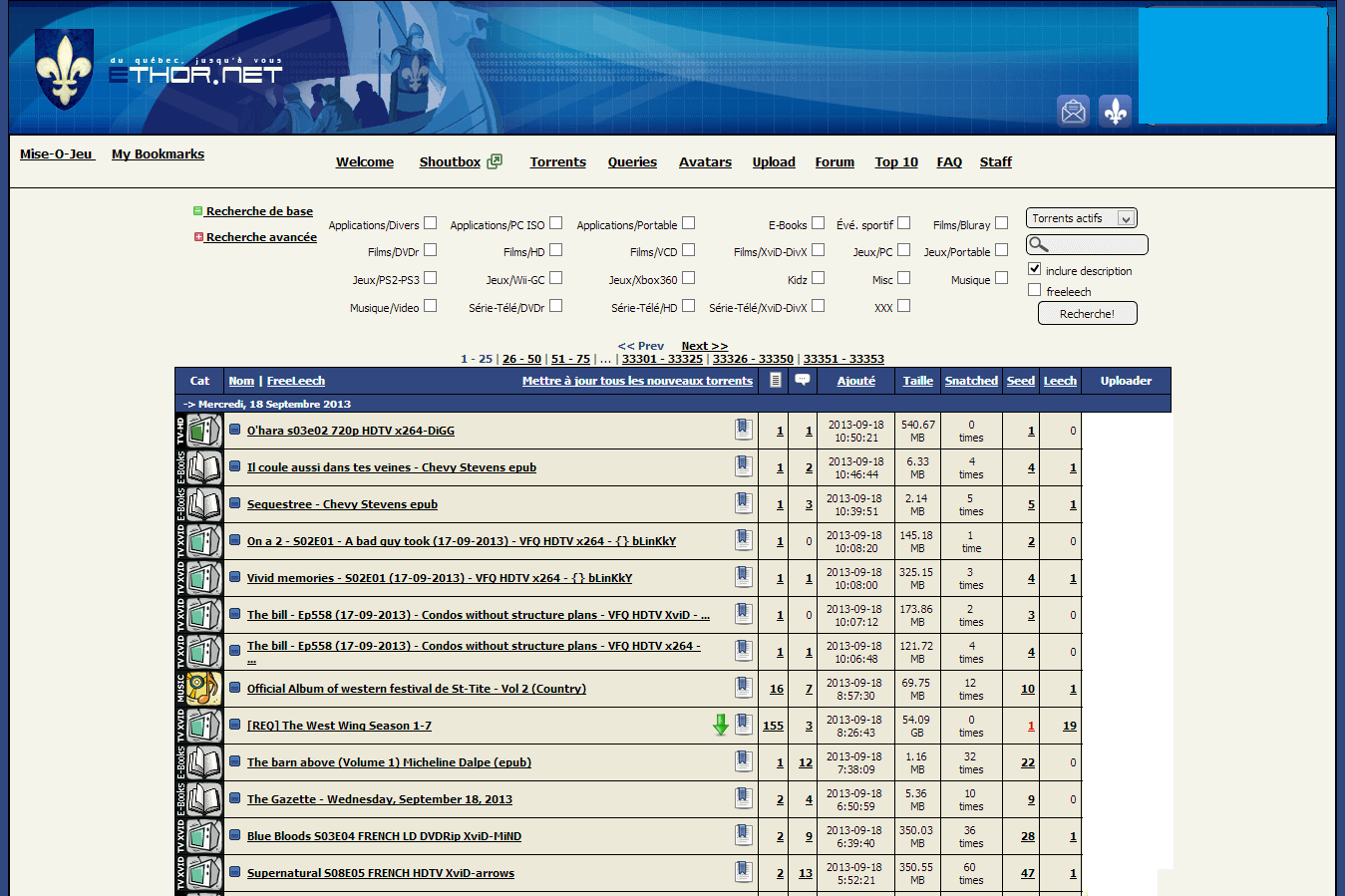The height and width of the screenshot is (896, 1345).
Task: Bookmark O'hara s03e02 torrent
Action: (x=743, y=429)
